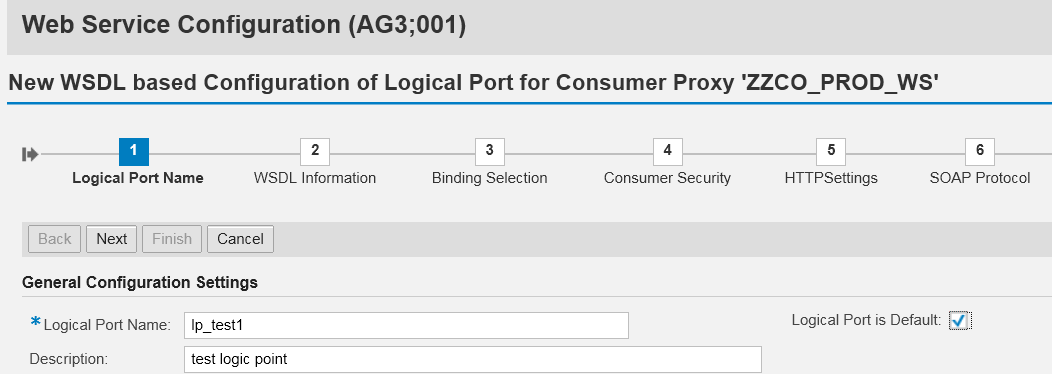Click the disabled Back button

54,239
